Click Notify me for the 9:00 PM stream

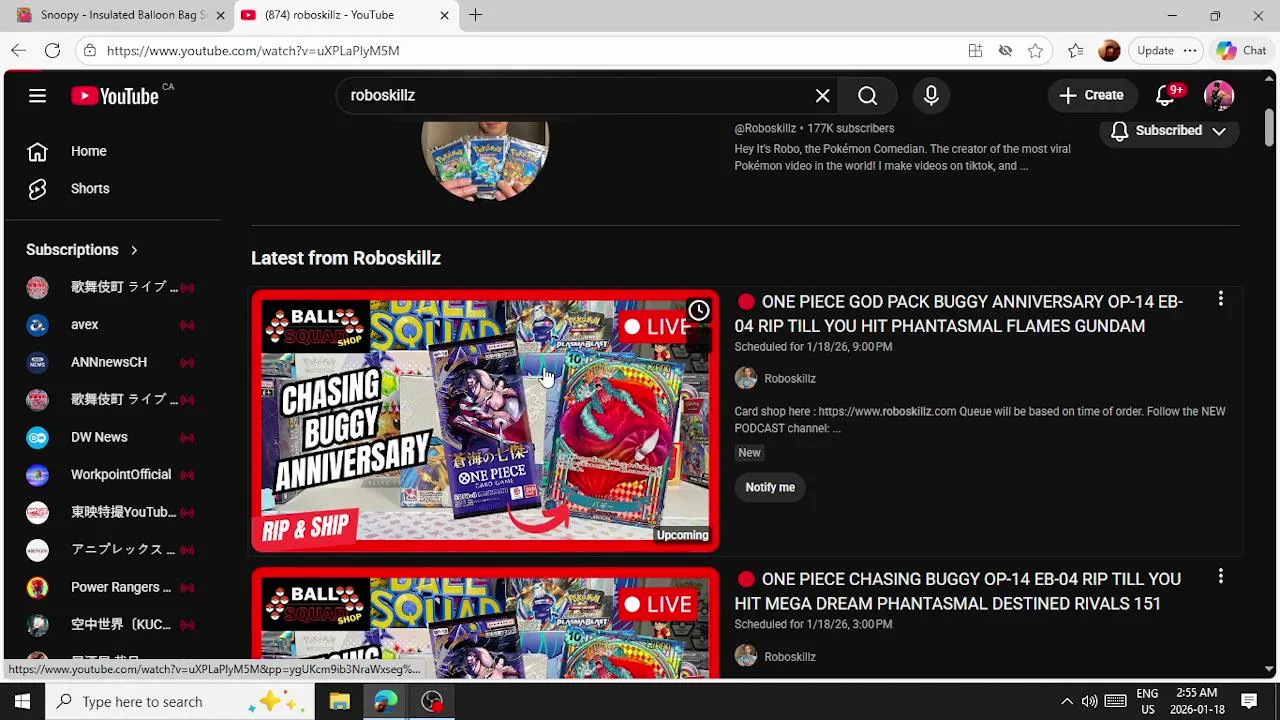pyautogui.click(x=770, y=487)
